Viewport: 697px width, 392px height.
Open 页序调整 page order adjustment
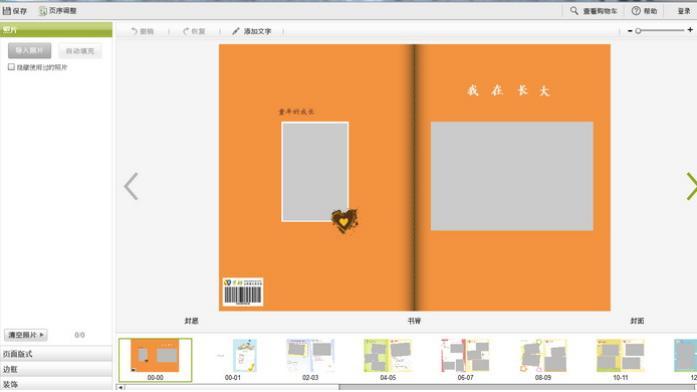tap(58, 11)
